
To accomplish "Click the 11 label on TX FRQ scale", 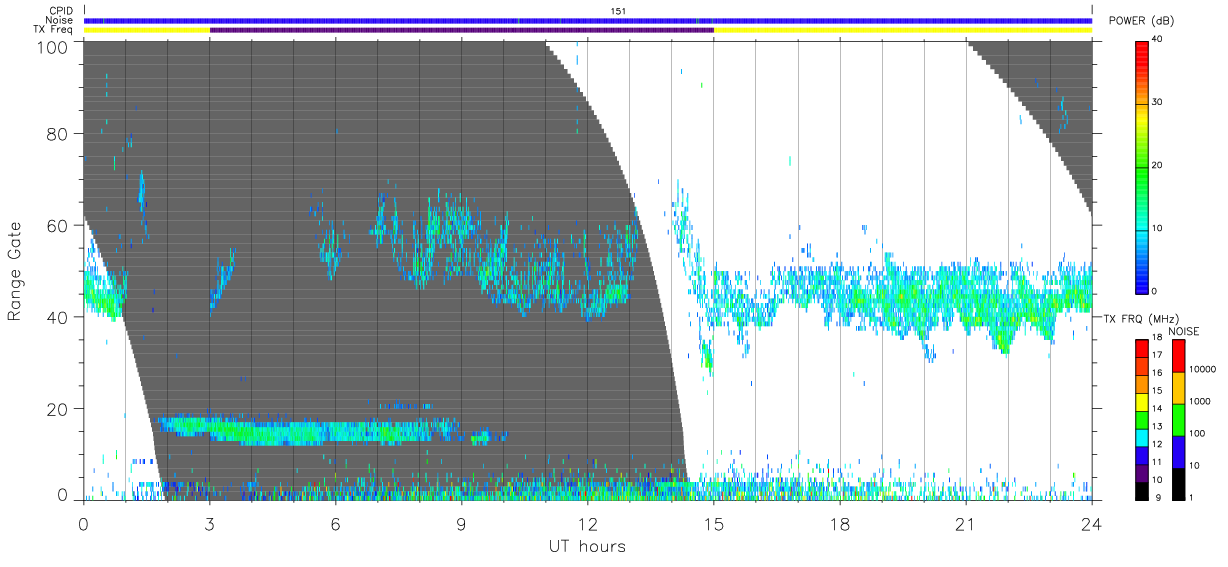I will pyautogui.click(x=1158, y=463).
